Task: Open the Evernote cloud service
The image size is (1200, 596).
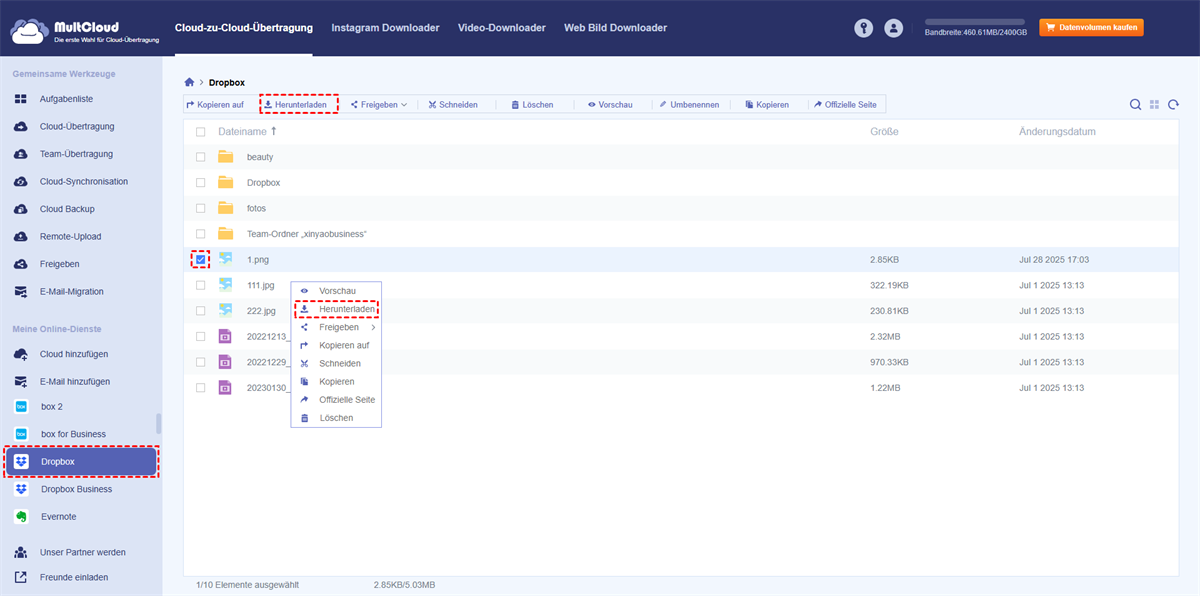Action: (58, 516)
